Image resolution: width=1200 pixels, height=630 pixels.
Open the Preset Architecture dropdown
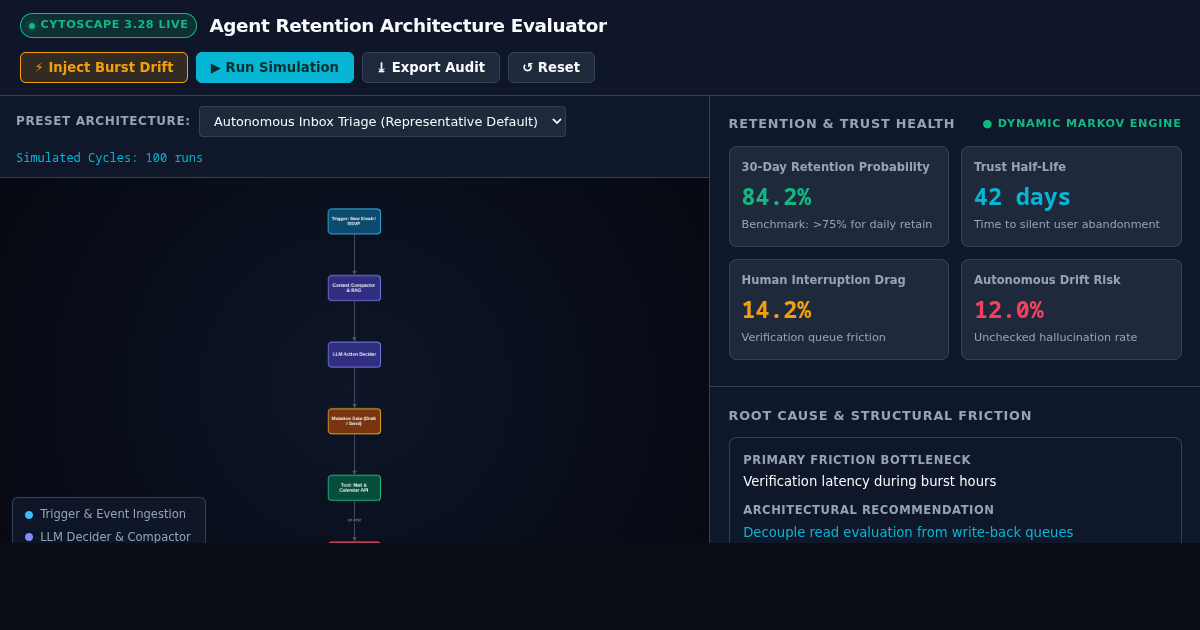pos(382,121)
